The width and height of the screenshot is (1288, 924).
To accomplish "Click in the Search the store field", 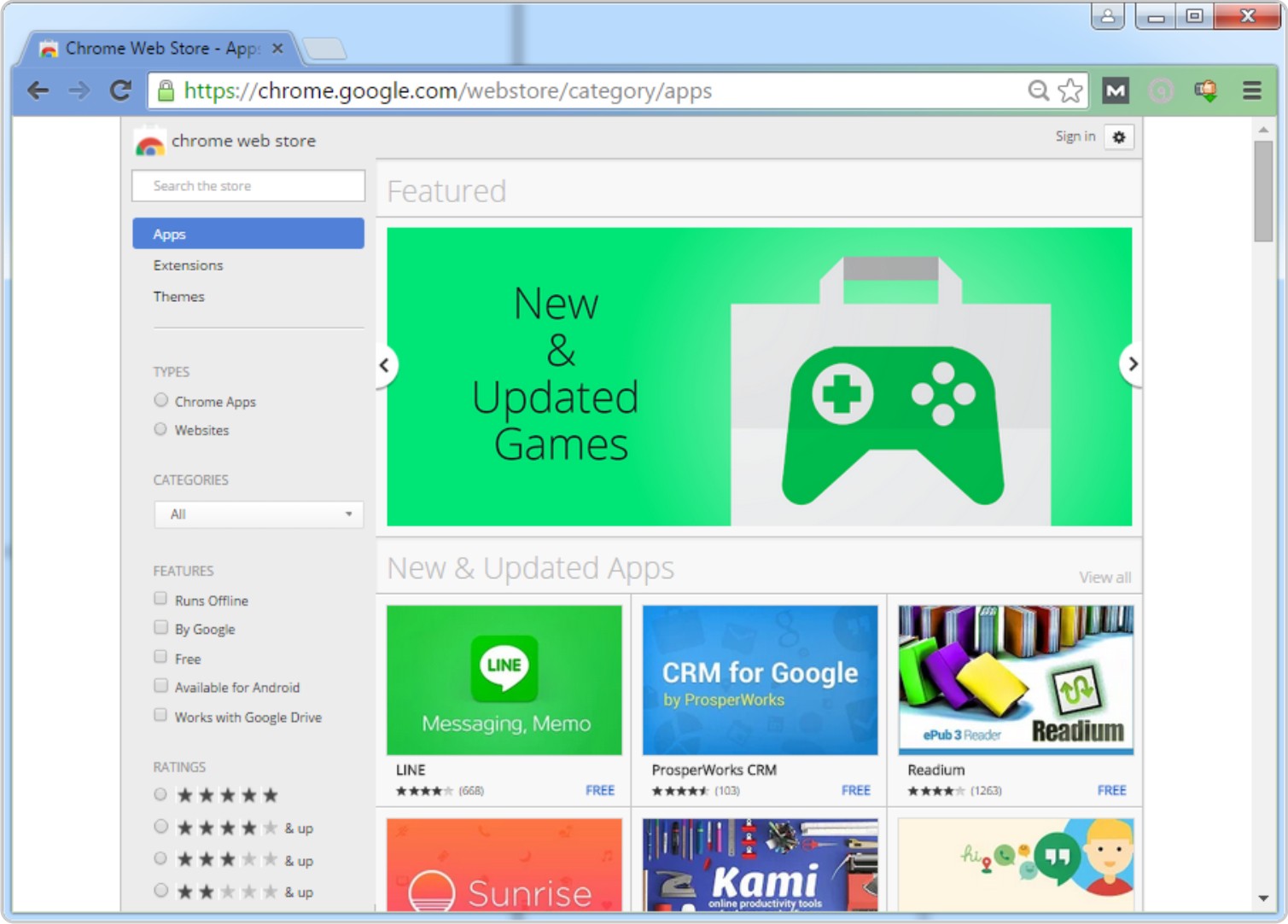I will point(248,186).
